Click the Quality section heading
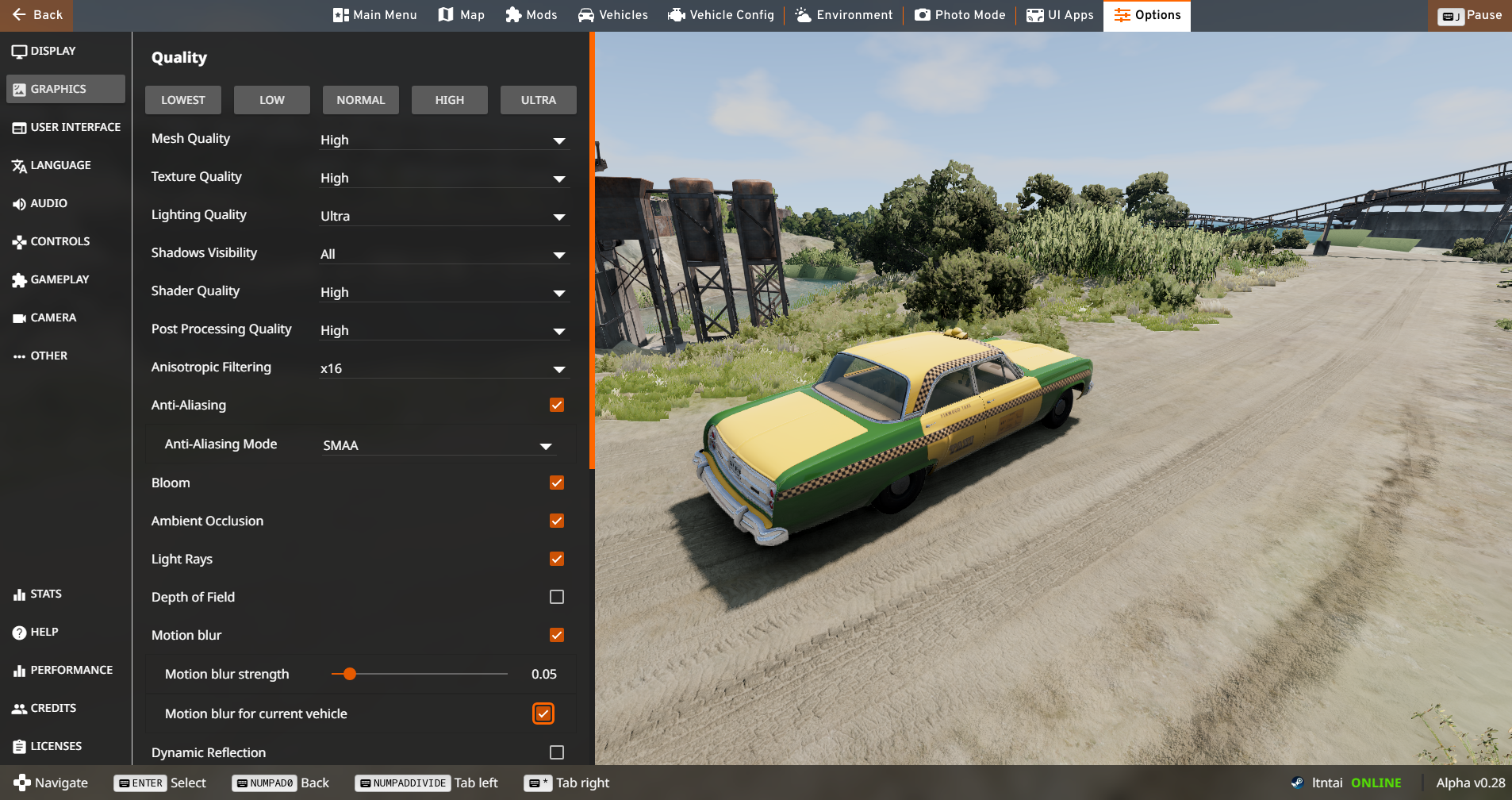This screenshot has width=1512, height=800. 179,58
